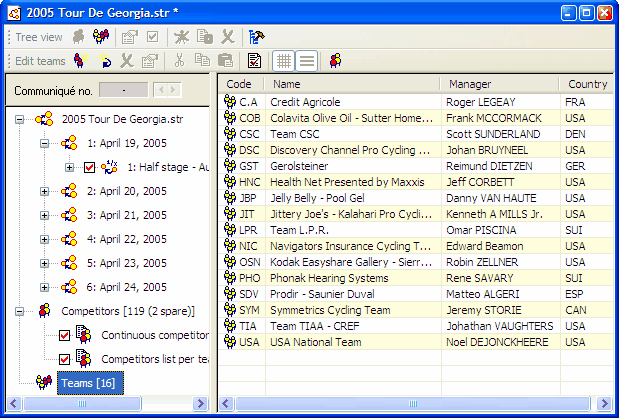
Task: Click the greyed checkmark icon in Tree view toolbar
Action: 152,37
